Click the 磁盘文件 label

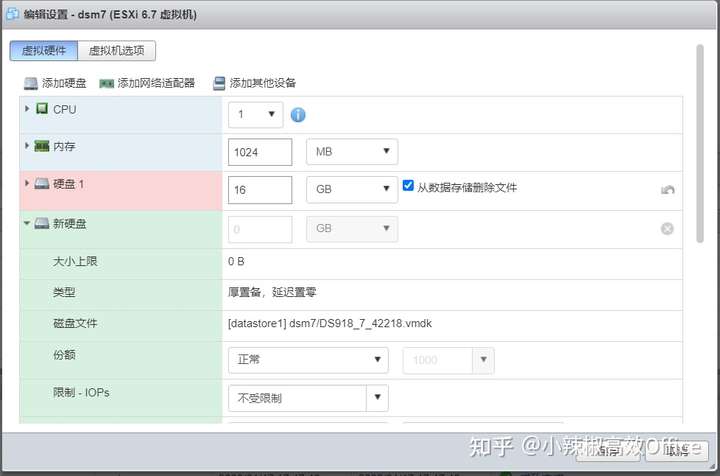coord(75,323)
